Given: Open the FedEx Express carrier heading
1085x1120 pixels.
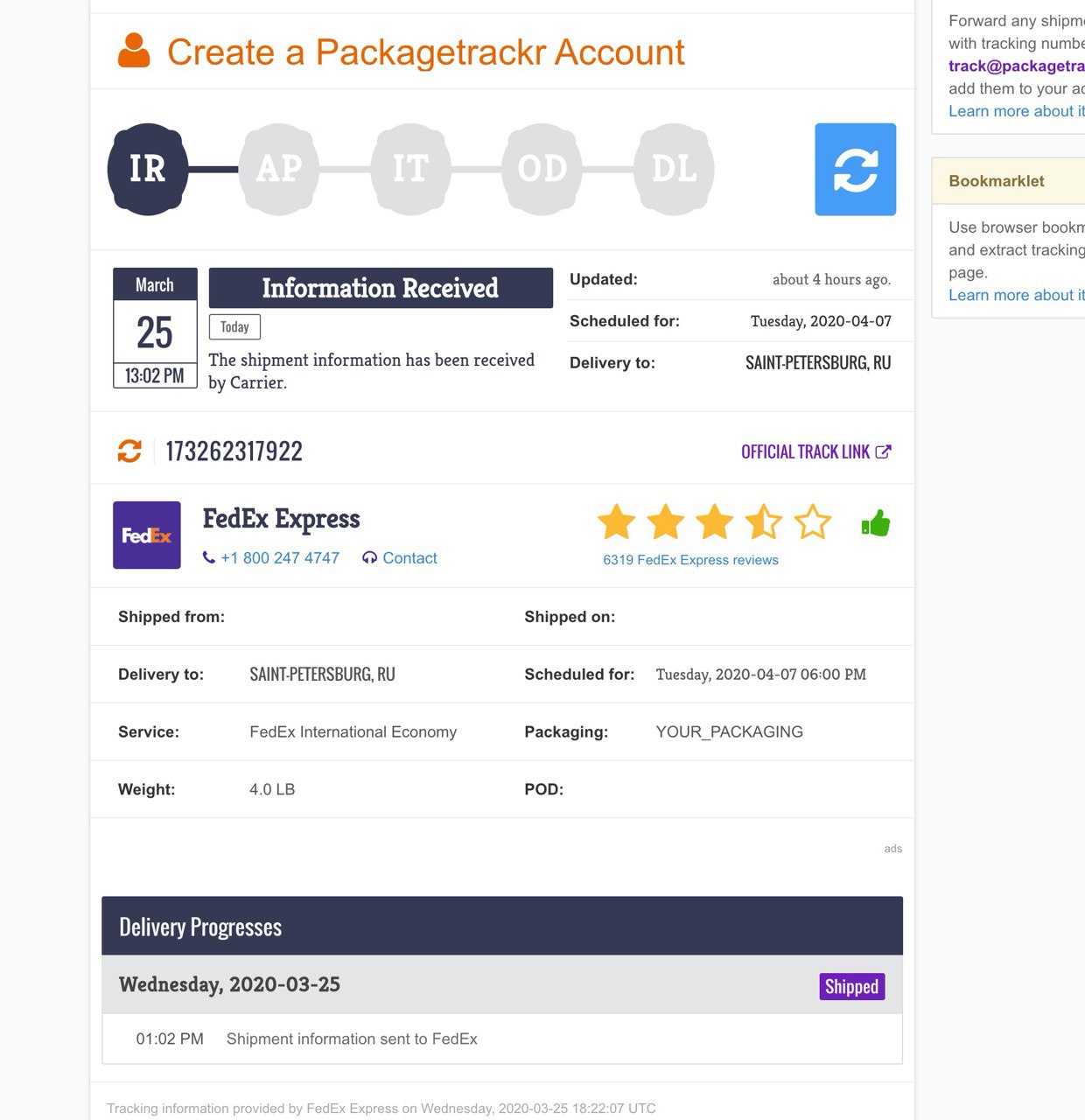Looking at the screenshot, I should pos(281,519).
